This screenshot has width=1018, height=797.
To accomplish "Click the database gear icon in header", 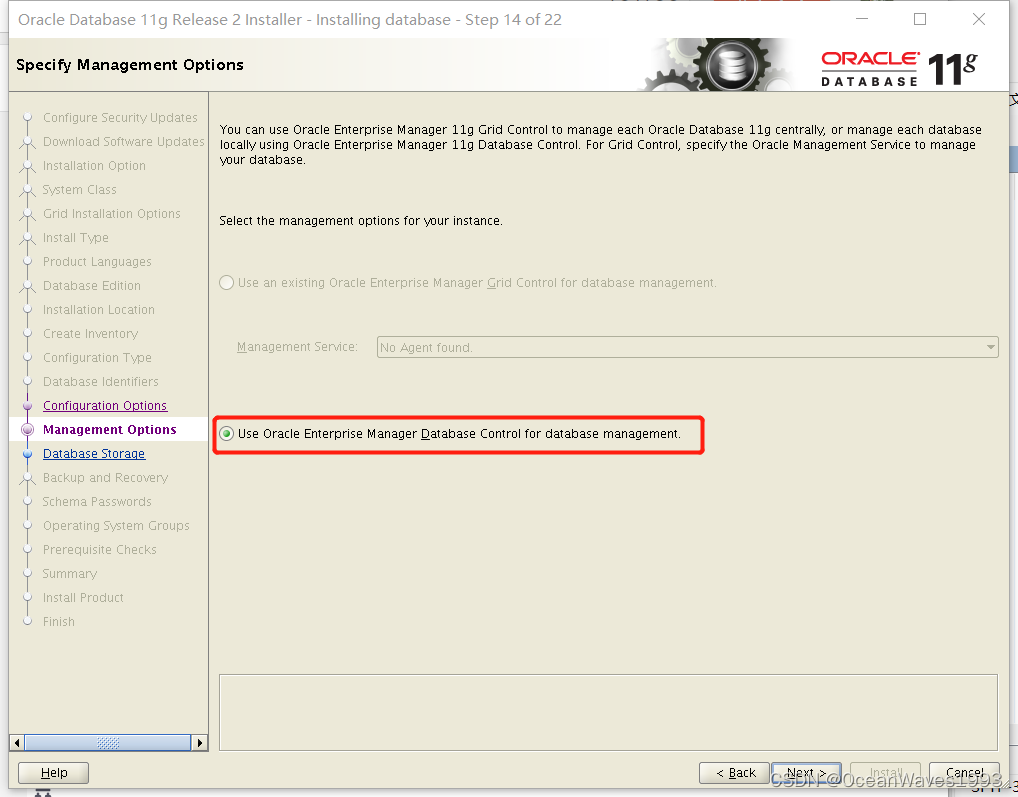I will tap(732, 65).
